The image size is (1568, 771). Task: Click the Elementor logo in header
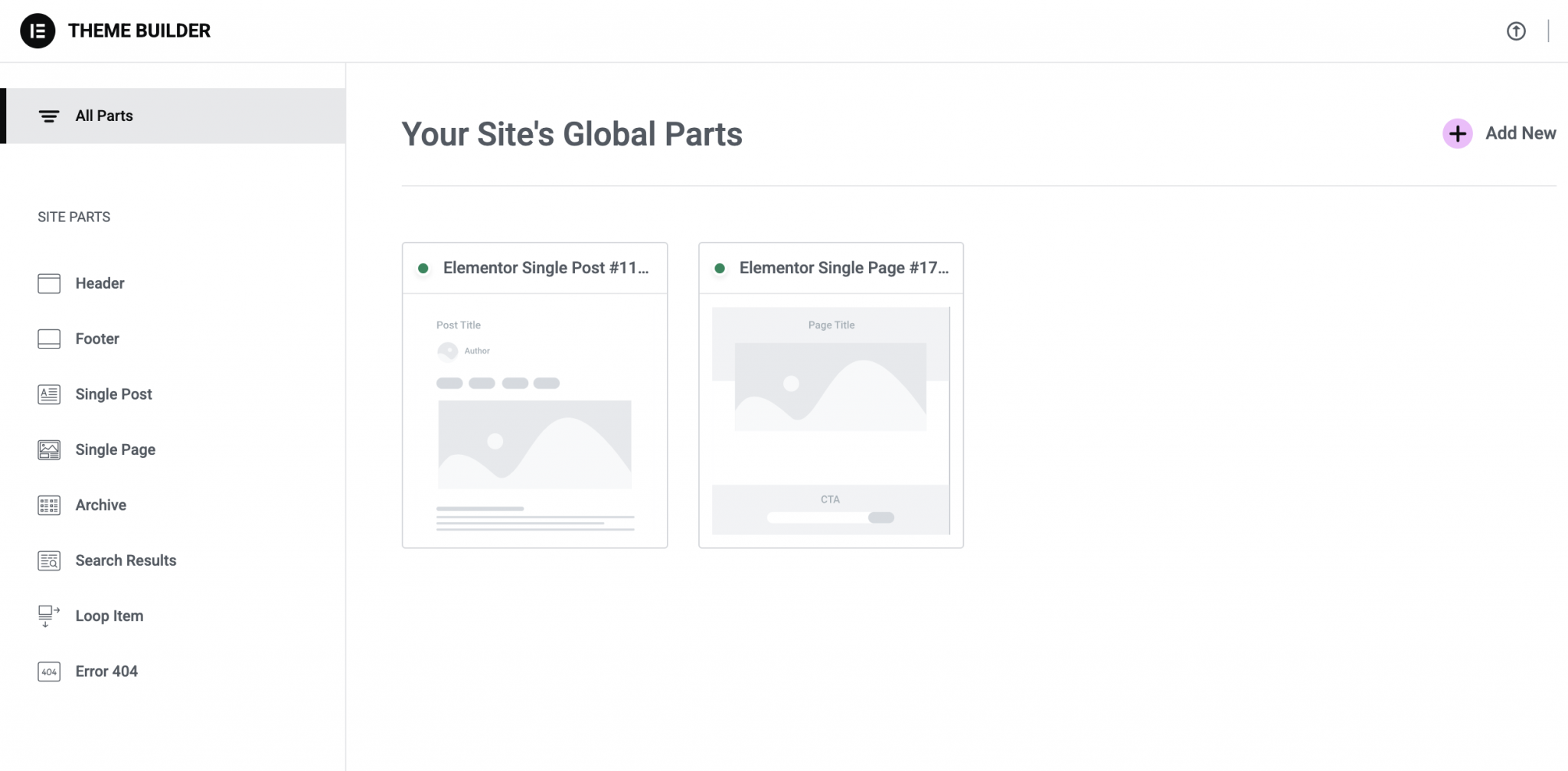tap(38, 31)
